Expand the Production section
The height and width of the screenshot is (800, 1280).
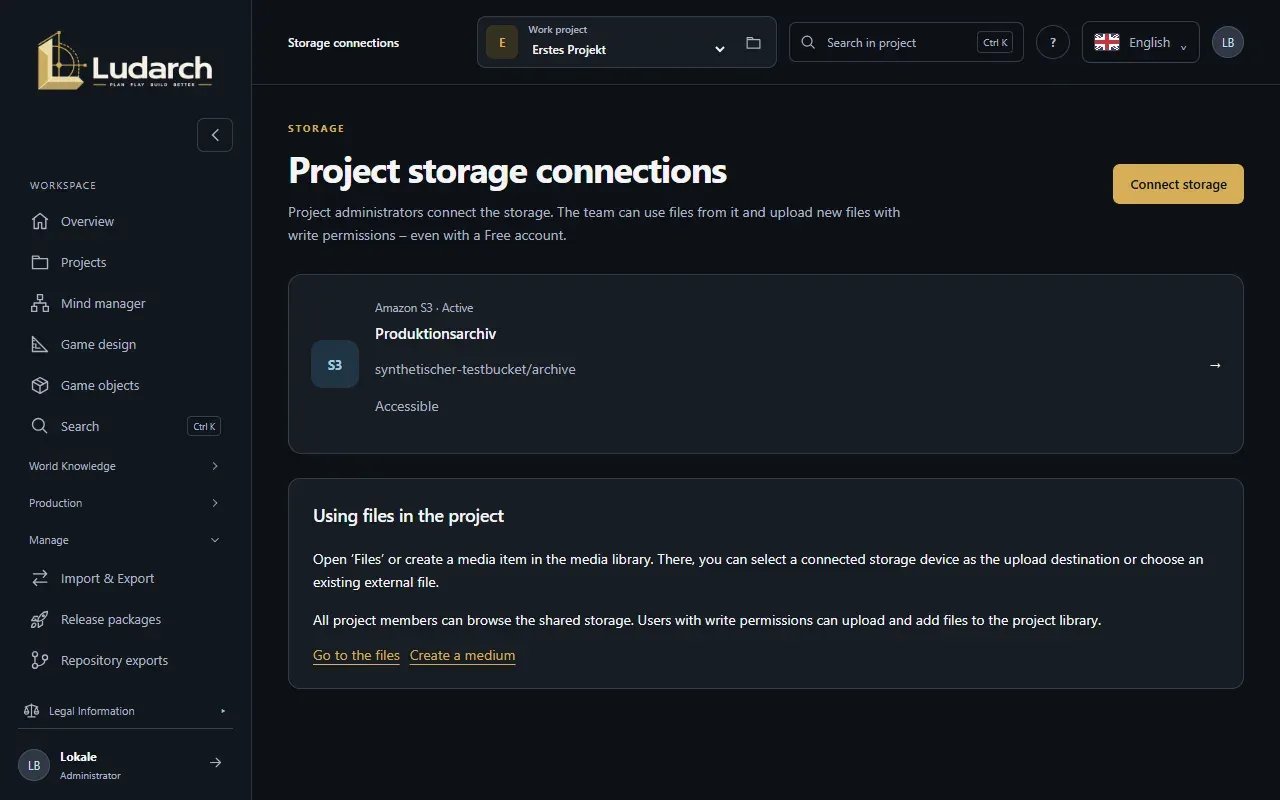[125, 503]
